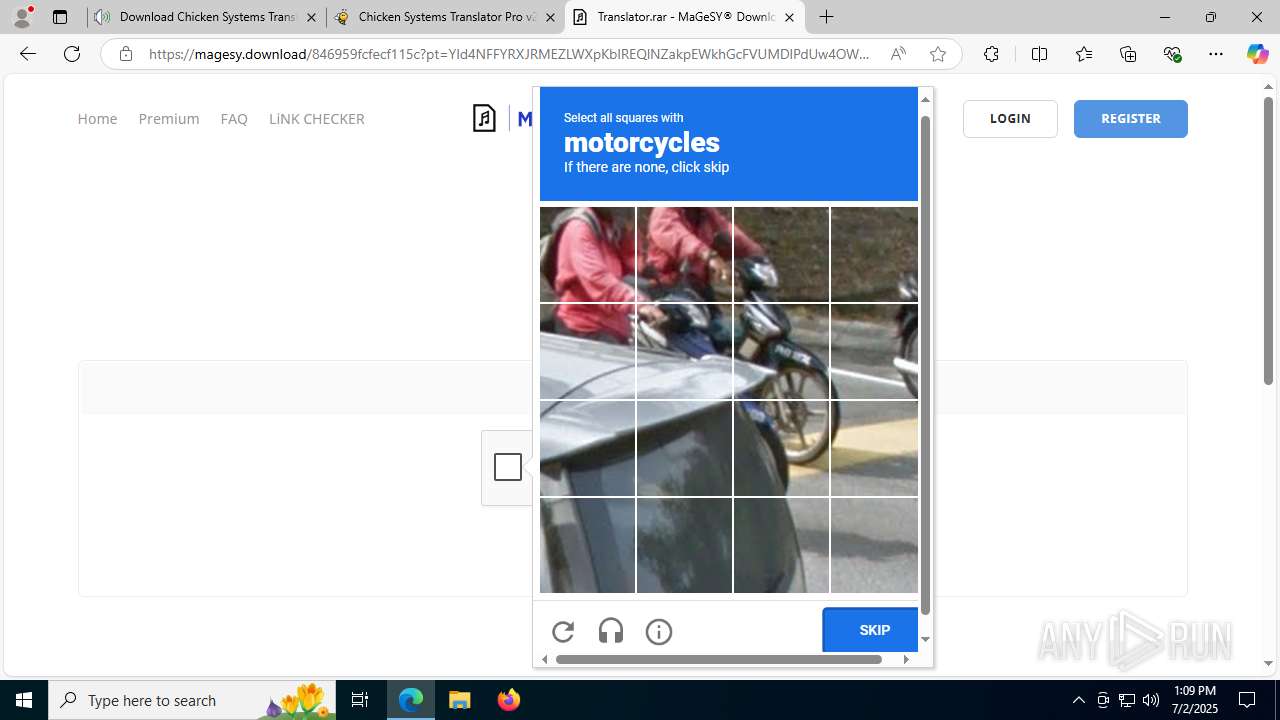The width and height of the screenshot is (1280, 720).
Task: Open network status in system tray
Action: tap(1127, 700)
